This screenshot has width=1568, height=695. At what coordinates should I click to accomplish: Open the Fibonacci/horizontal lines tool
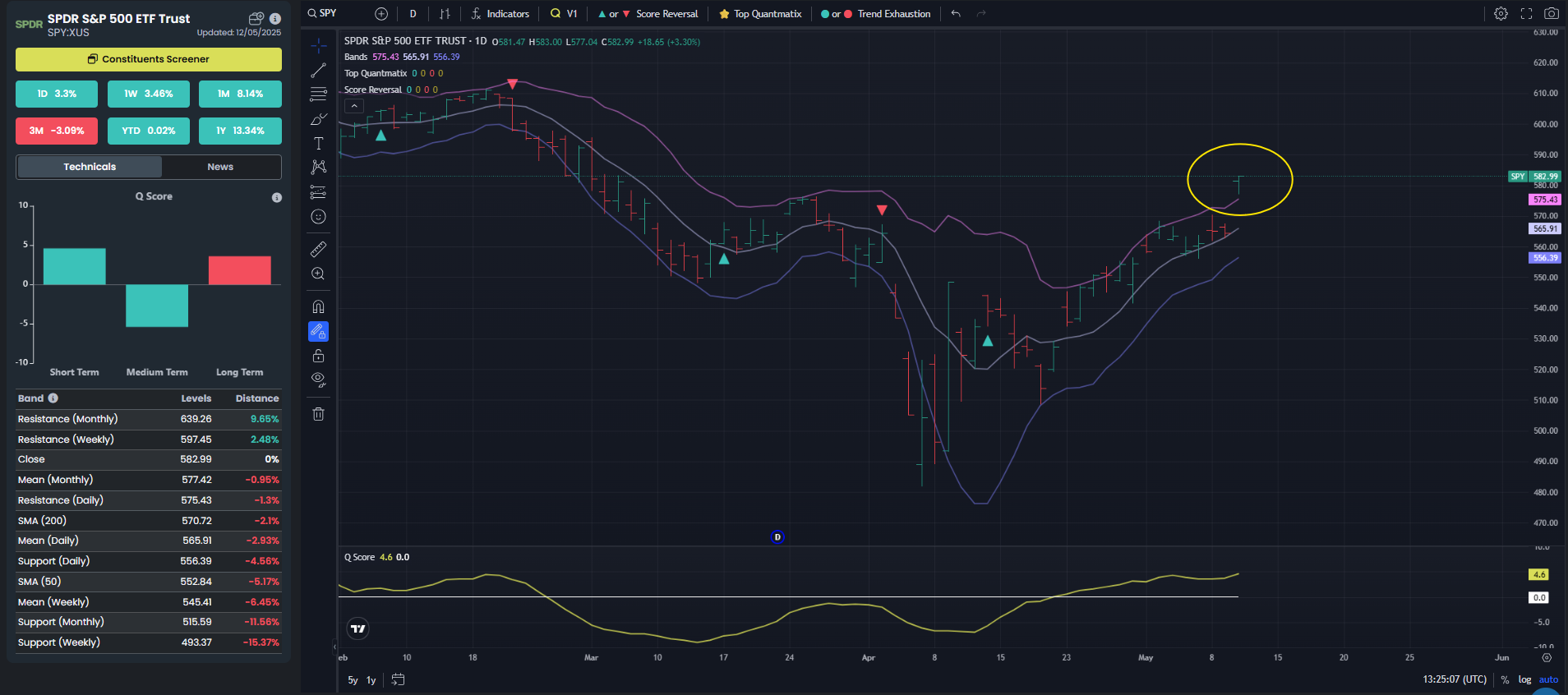[x=318, y=94]
